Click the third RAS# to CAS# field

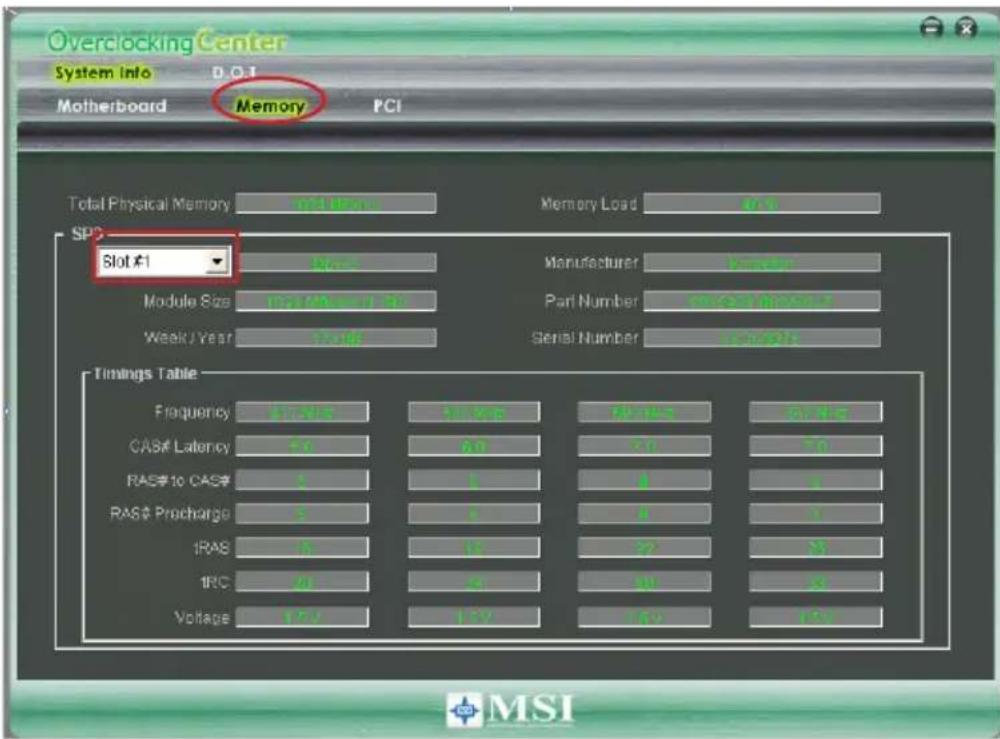click(x=644, y=480)
